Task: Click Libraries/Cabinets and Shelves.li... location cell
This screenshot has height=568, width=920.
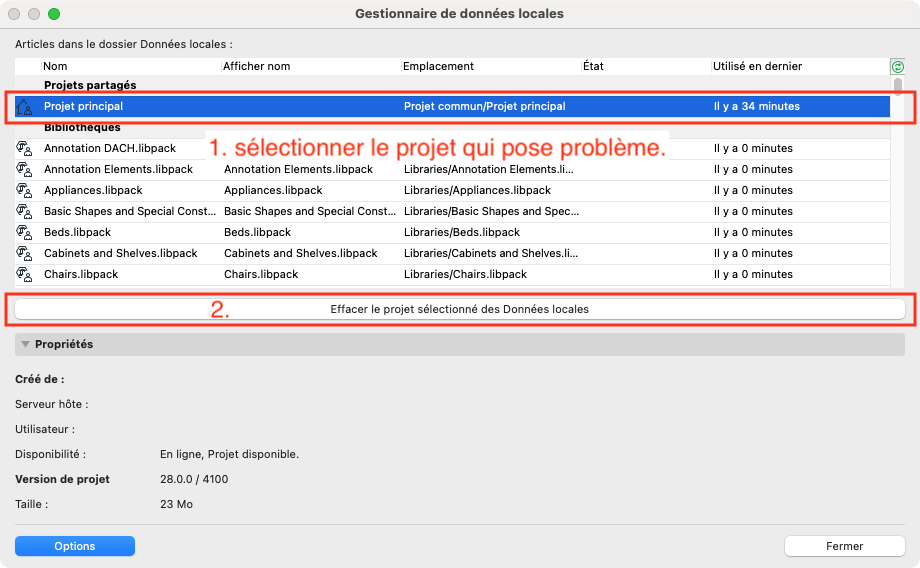Action: [491, 253]
